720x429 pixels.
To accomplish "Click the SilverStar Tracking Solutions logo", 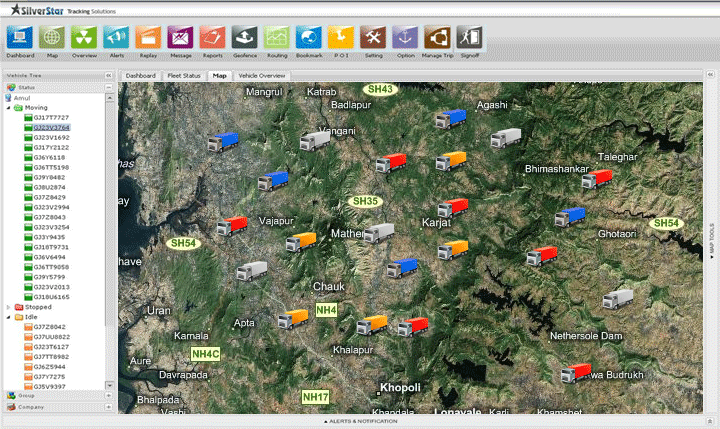I will 63,10.
